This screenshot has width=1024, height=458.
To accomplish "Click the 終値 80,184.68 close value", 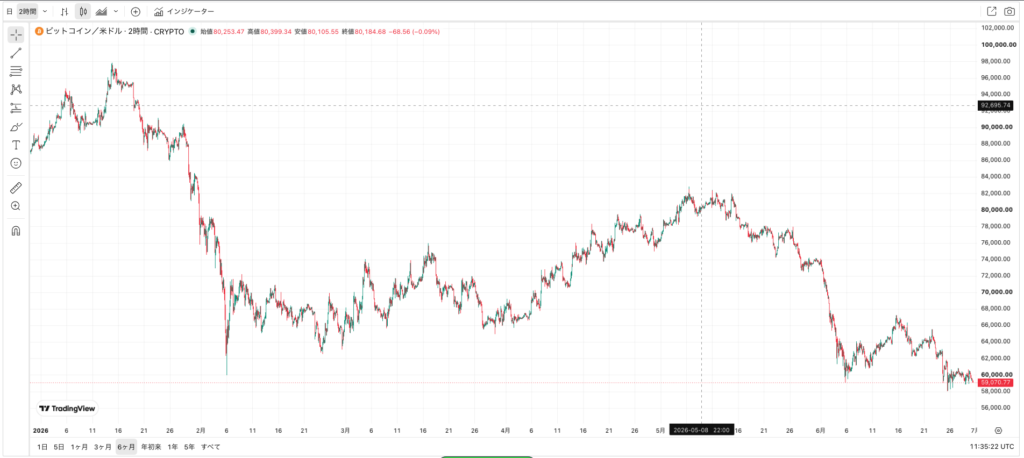I will coord(364,31).
